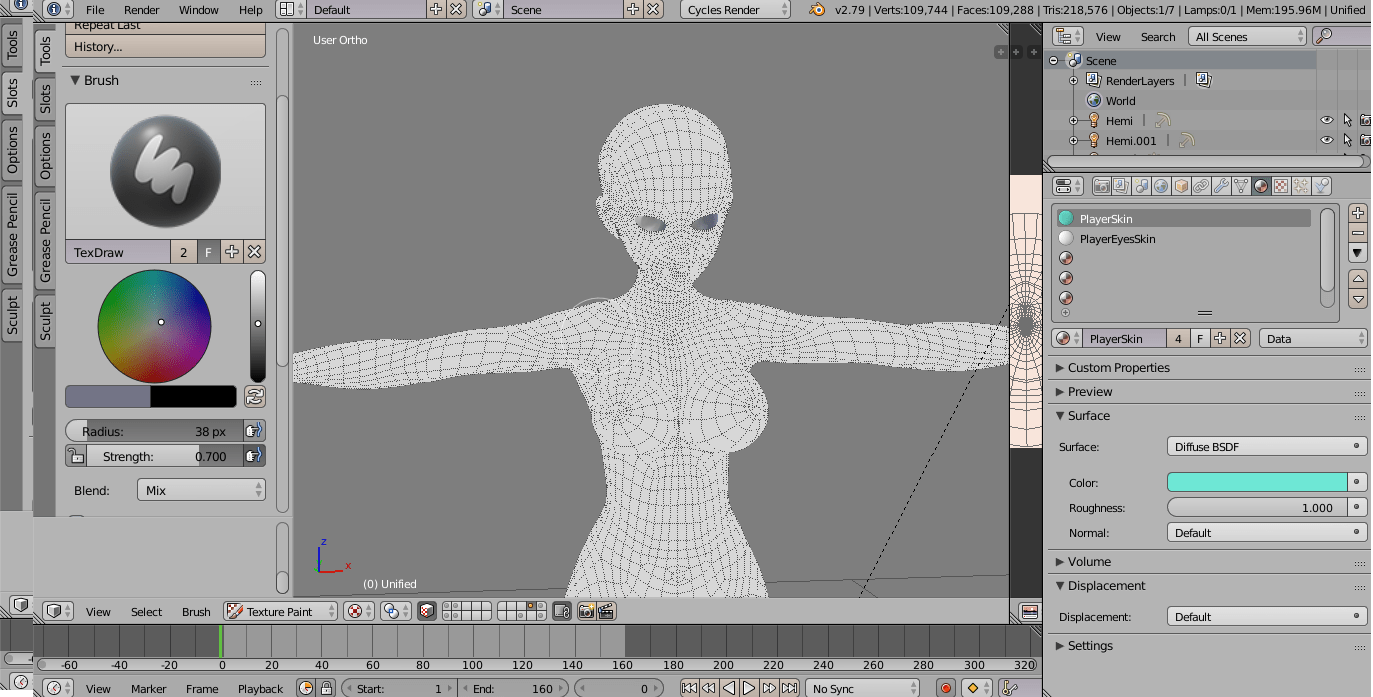Enable fake user F for PlayerSkin material
1373x697 pixels.
tap(1199, 338)
